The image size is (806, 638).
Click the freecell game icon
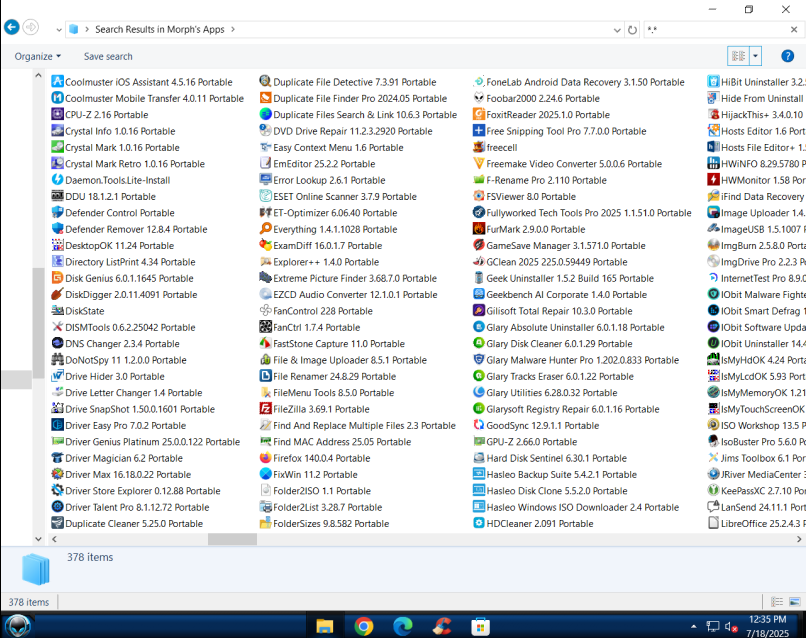pos(479,147)
